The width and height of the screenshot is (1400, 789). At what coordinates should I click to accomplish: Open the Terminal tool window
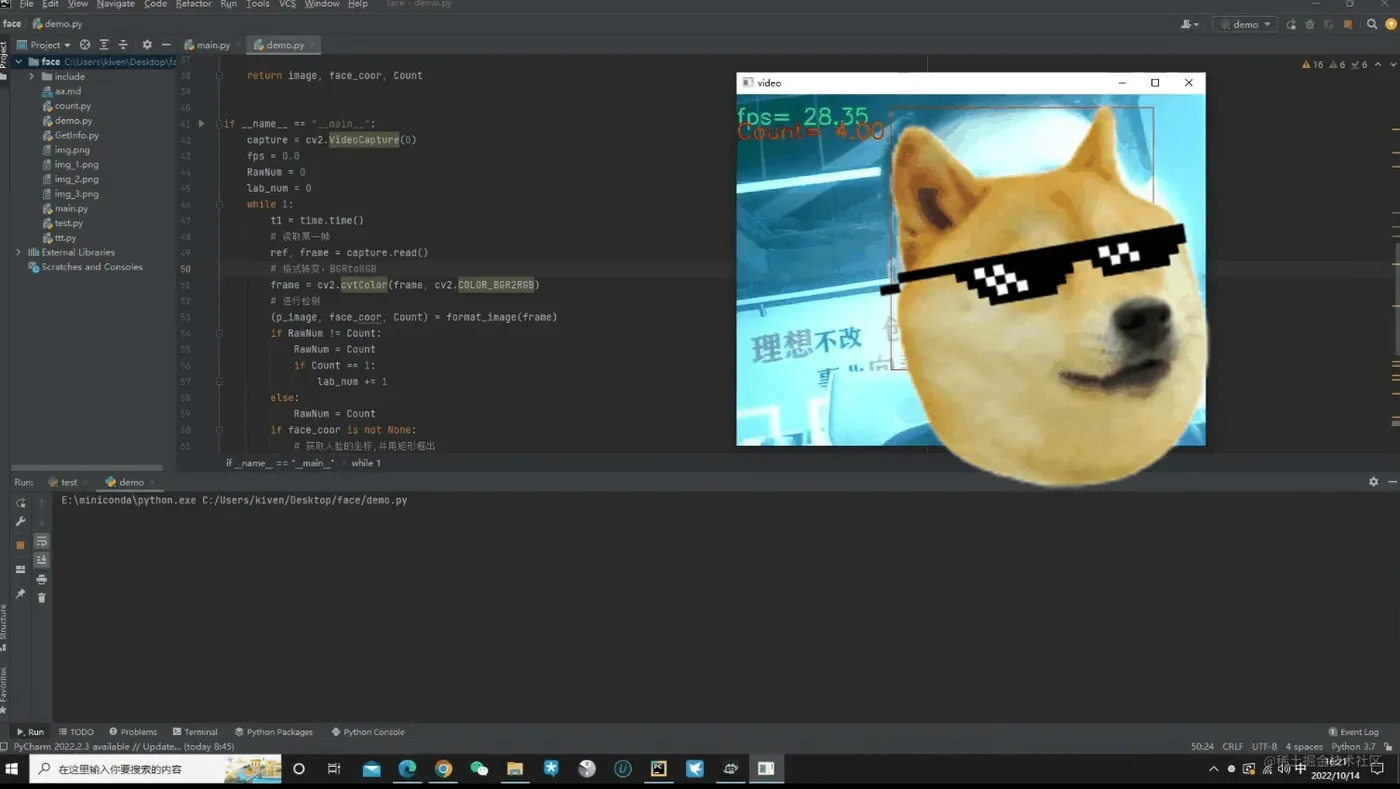(194, 732)
